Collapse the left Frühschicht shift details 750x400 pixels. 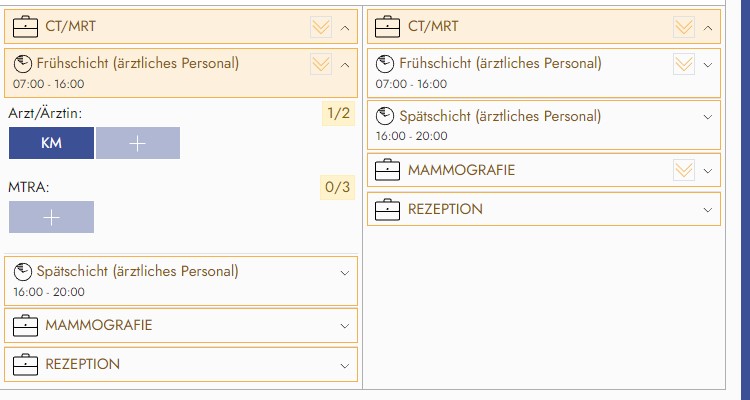(x=345, y=65)
